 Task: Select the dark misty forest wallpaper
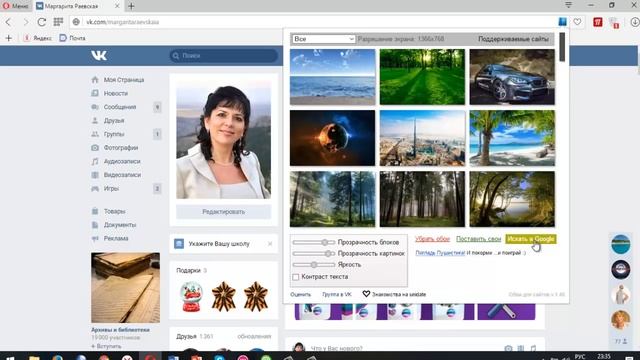422,199
